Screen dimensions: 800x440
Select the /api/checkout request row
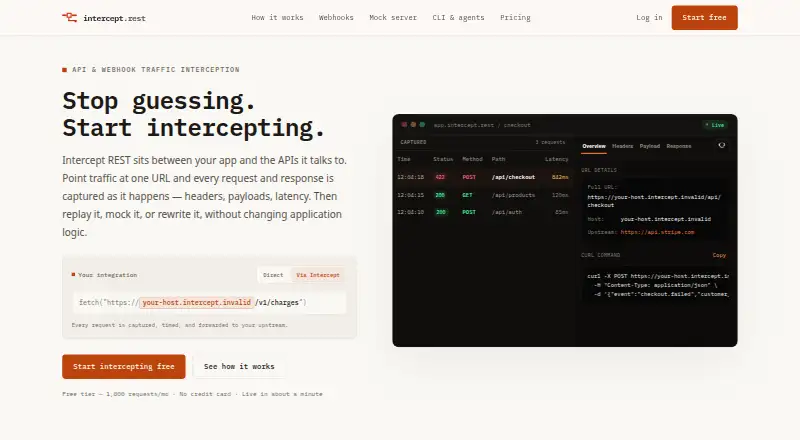(483, 177)
